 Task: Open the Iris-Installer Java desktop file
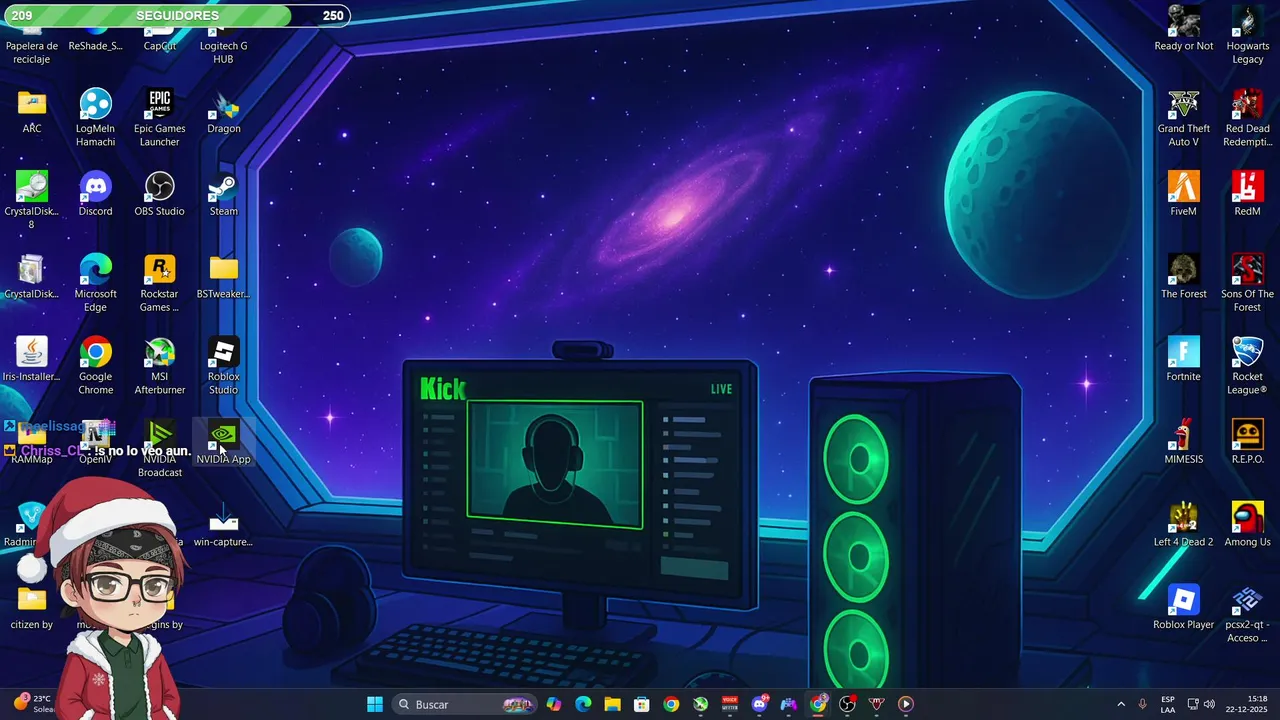coord(32,360)
